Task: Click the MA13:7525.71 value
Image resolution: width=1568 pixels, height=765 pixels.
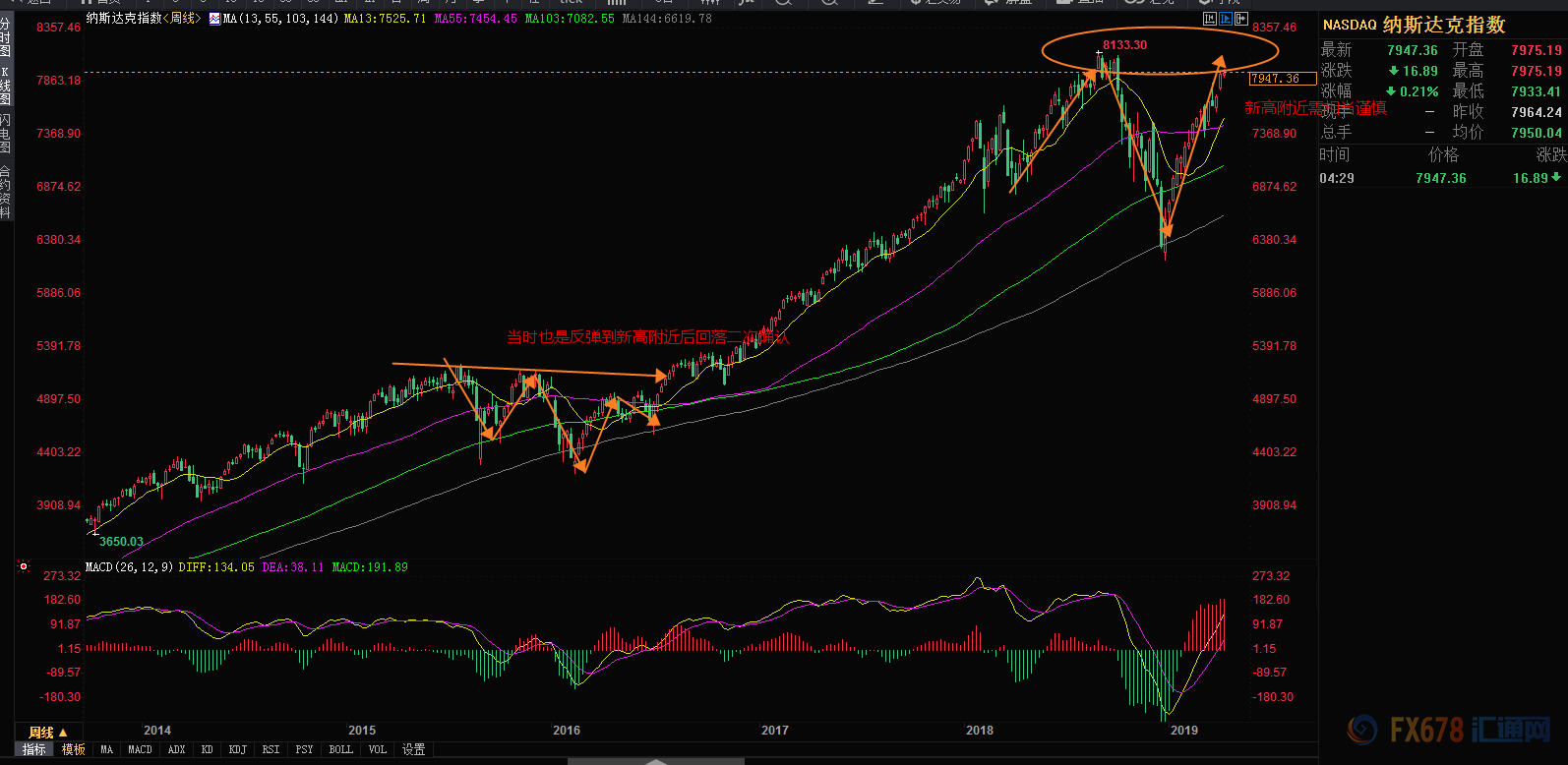Action: coord(385,19)
